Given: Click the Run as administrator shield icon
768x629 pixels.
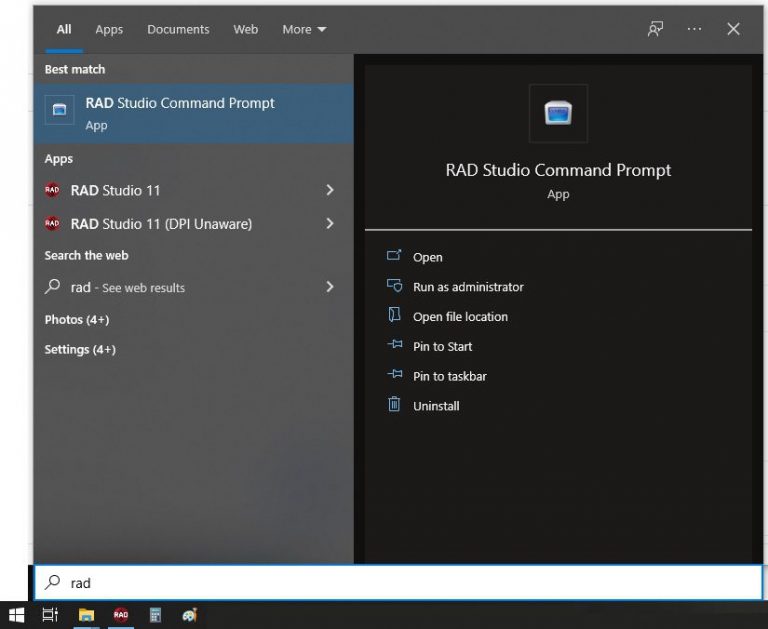Looking at the screenshot, I should (394, 285).
